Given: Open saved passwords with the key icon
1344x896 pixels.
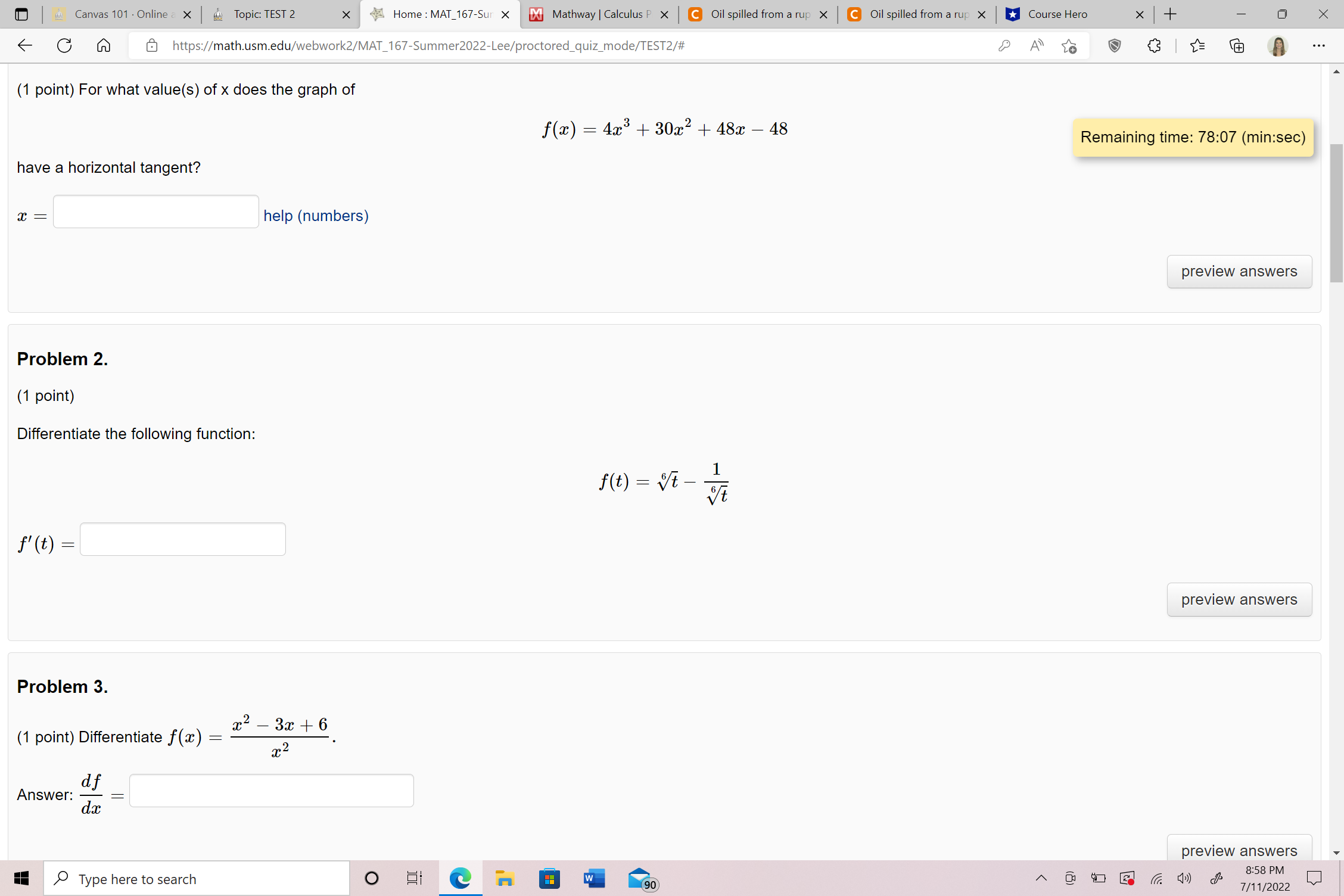Looking at the screenshot, I should click(1004, 45).
